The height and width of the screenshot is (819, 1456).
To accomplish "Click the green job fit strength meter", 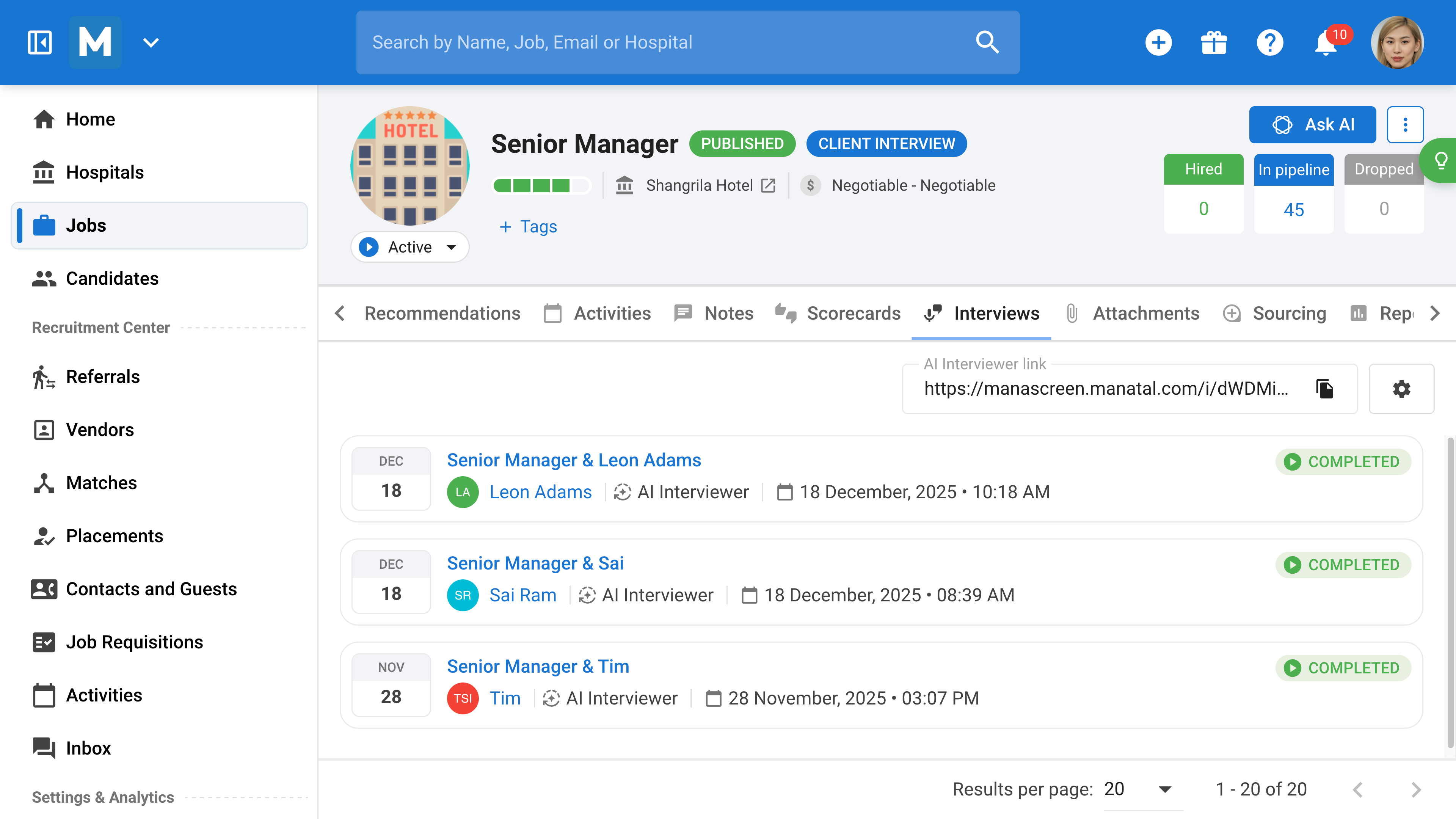I will point(541,185).
